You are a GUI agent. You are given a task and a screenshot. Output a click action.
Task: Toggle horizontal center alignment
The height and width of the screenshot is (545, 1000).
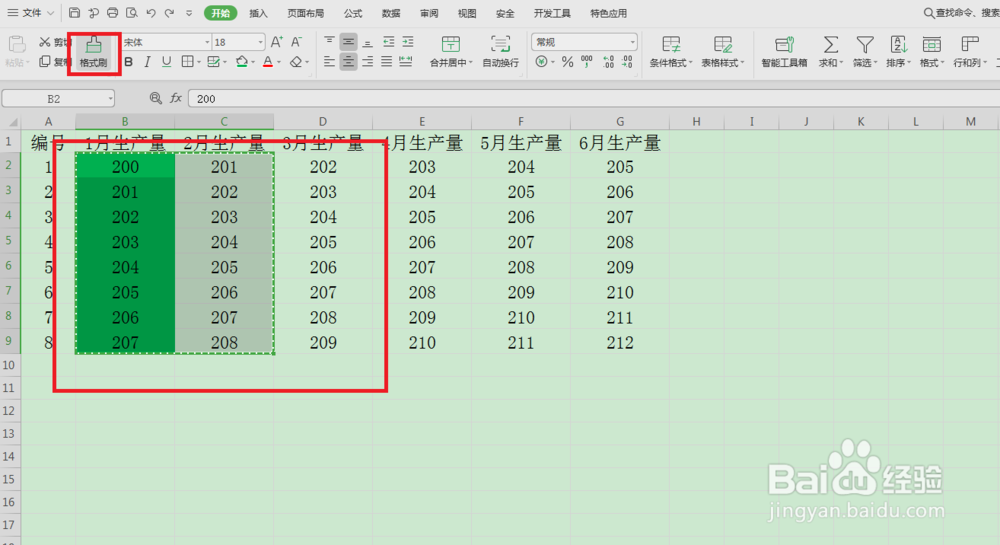348,62
